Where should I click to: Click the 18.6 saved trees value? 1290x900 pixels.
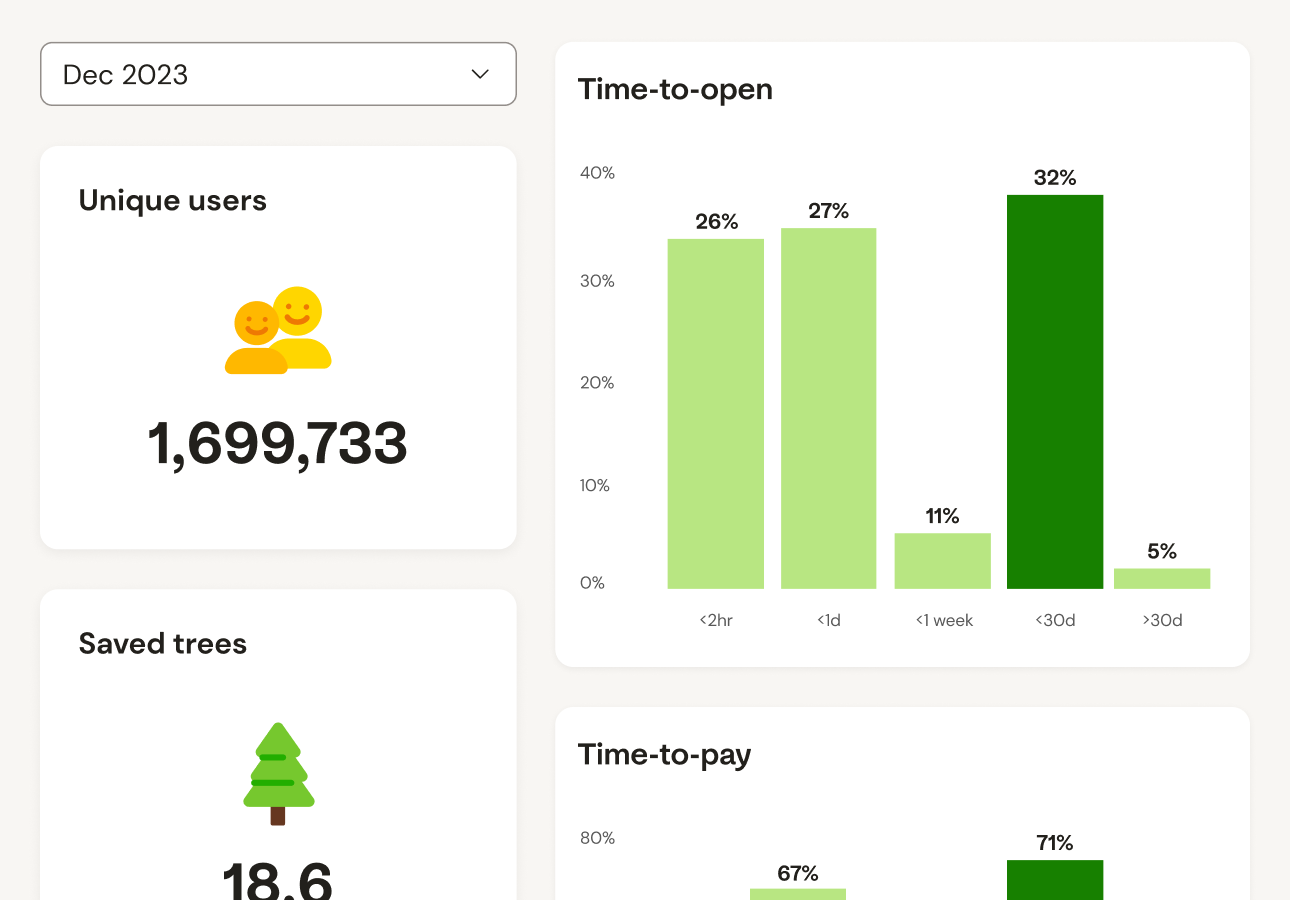point(278,880)
